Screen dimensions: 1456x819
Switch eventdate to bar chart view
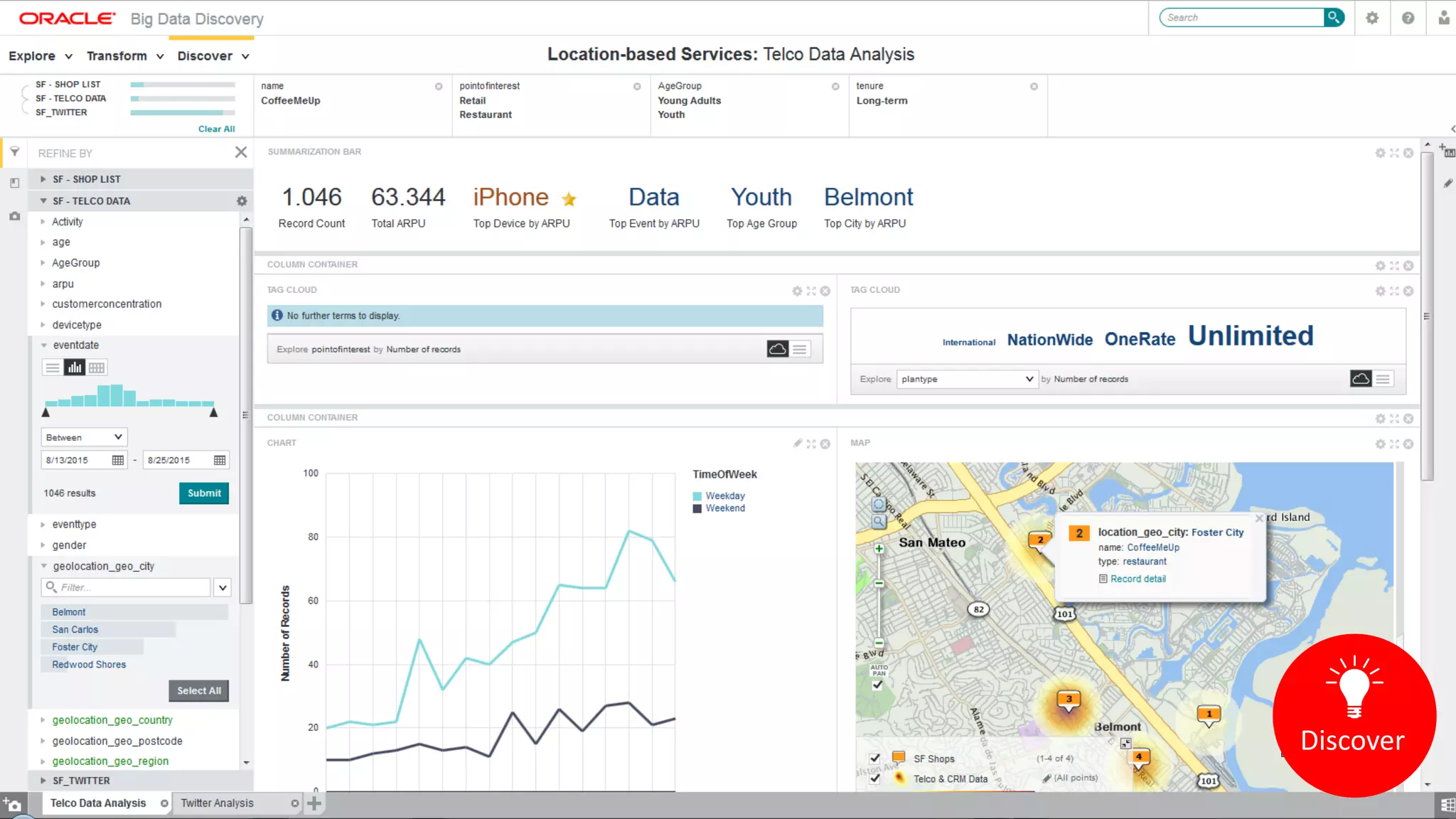tap(75, 368)
